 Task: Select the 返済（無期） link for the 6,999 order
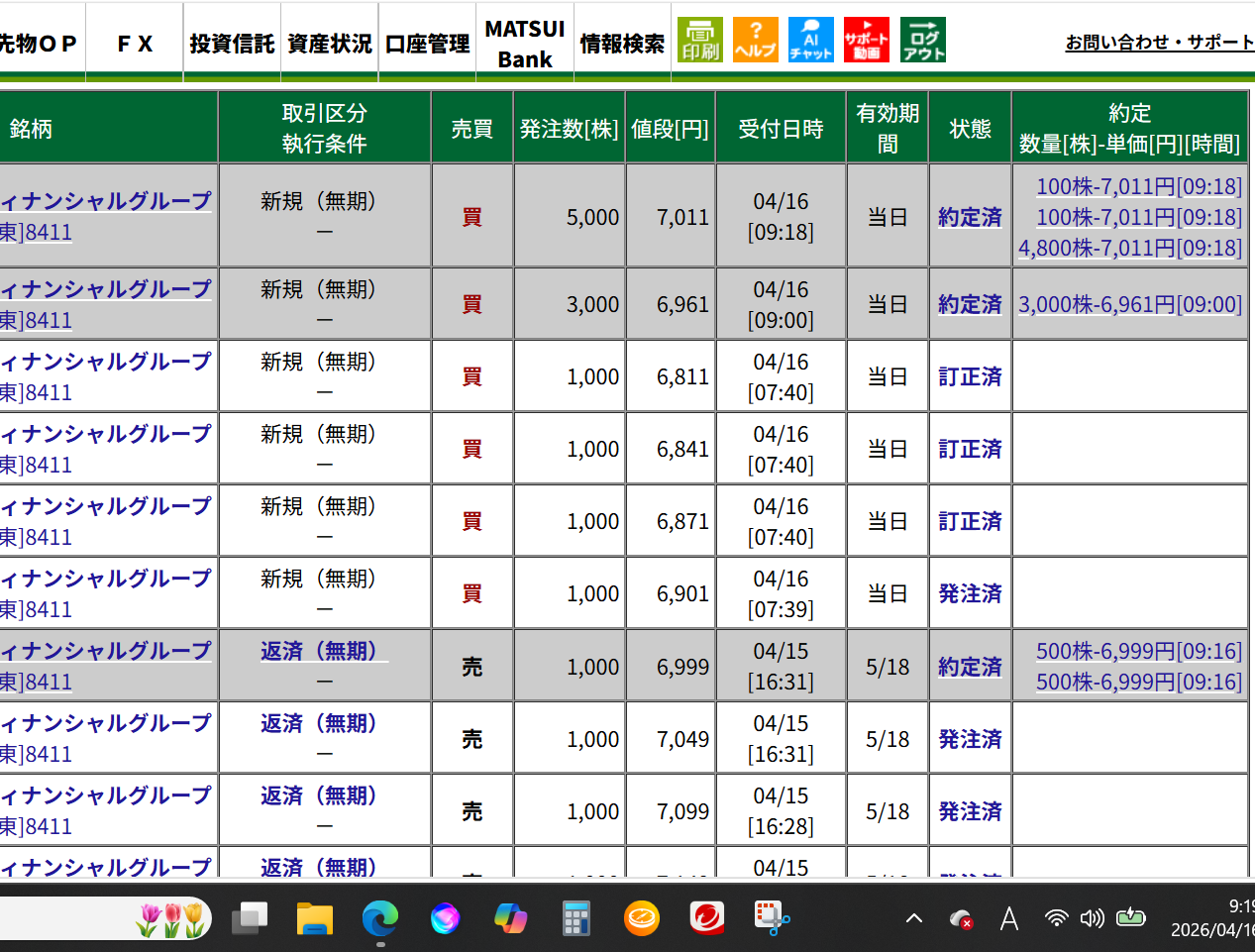[319, 651]
